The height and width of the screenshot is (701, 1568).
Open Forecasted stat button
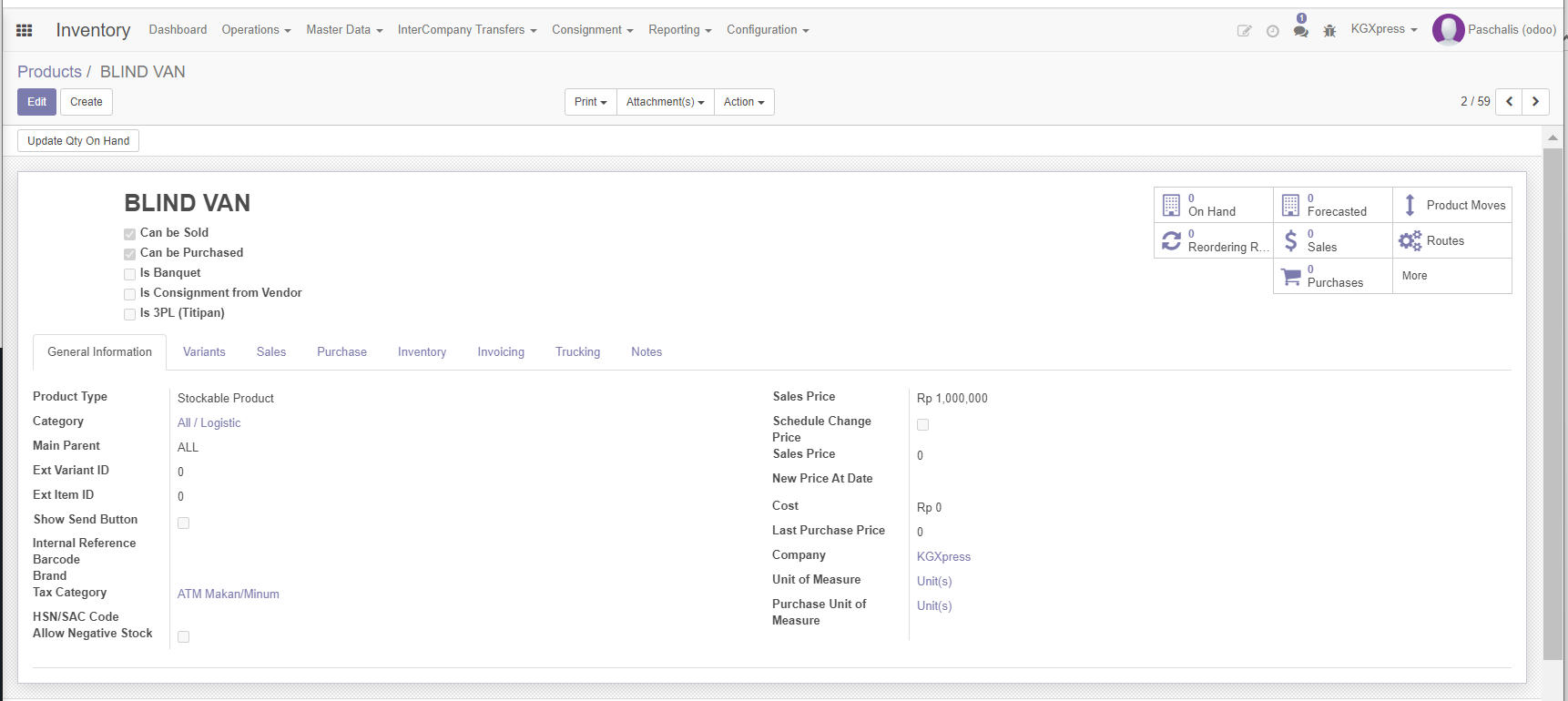point(1333,205)
